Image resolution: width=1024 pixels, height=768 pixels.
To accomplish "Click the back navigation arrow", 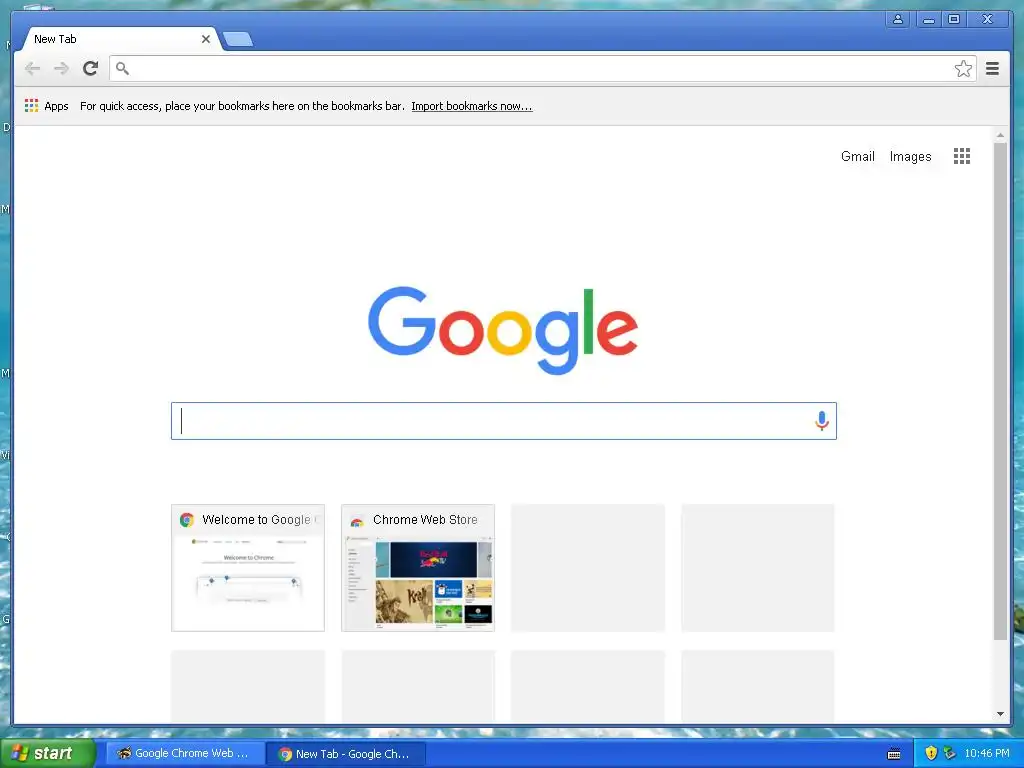I will 32,69.
